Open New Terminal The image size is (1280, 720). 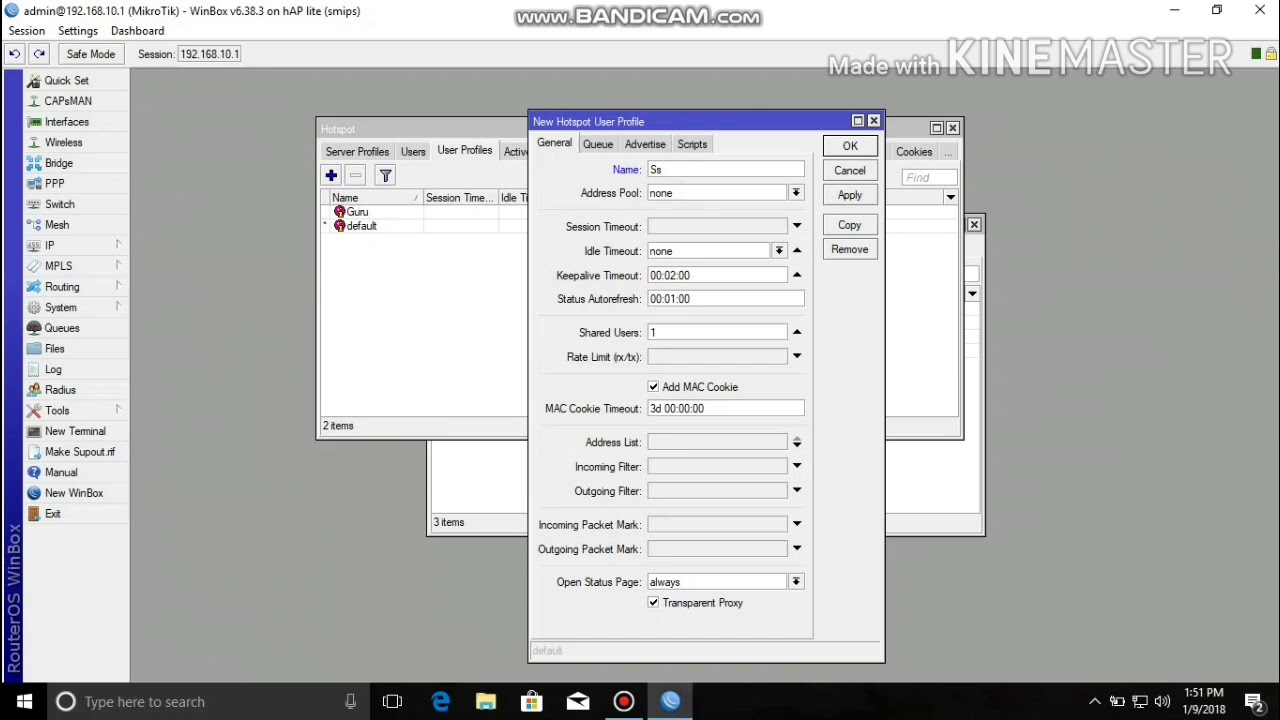coord(75,431)
